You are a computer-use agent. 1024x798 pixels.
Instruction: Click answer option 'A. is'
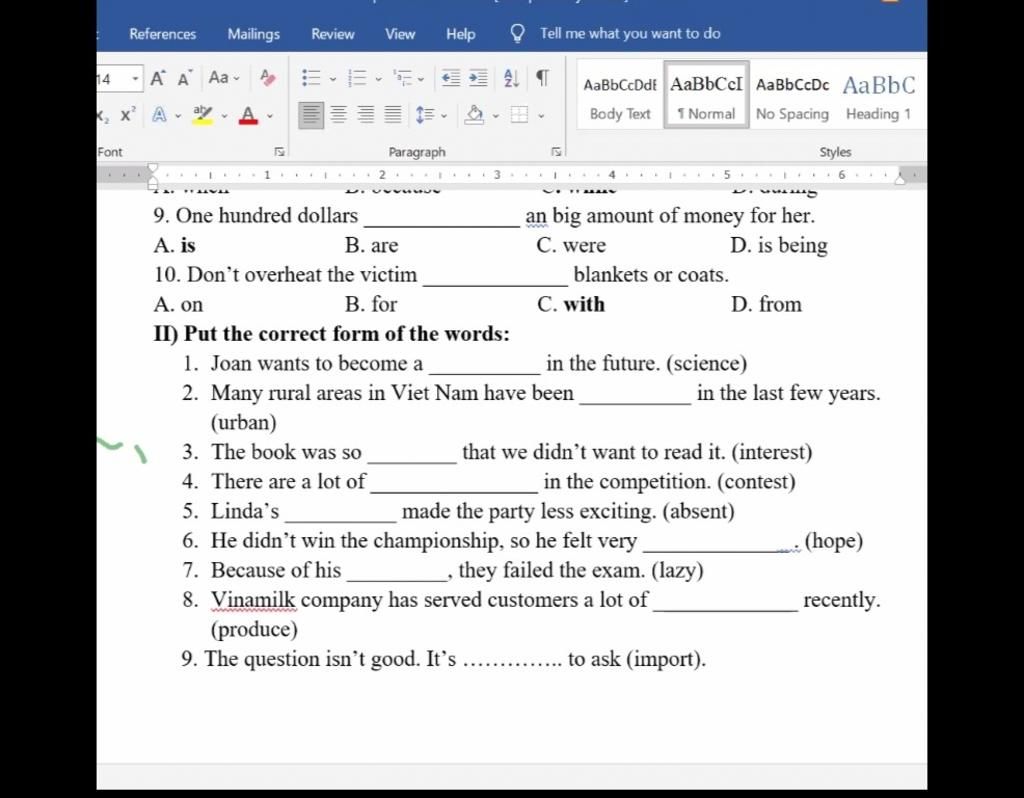[174, 245]
